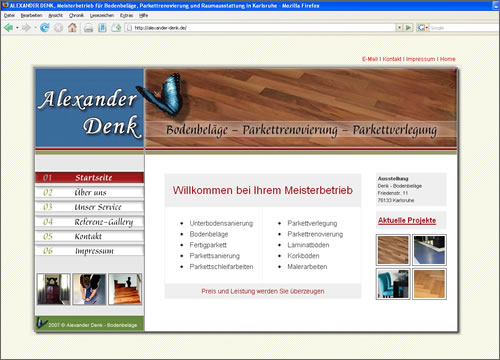
Task: Select 04 Referenz-Gallery in the sidebar
Action: [x=89, y=222]
